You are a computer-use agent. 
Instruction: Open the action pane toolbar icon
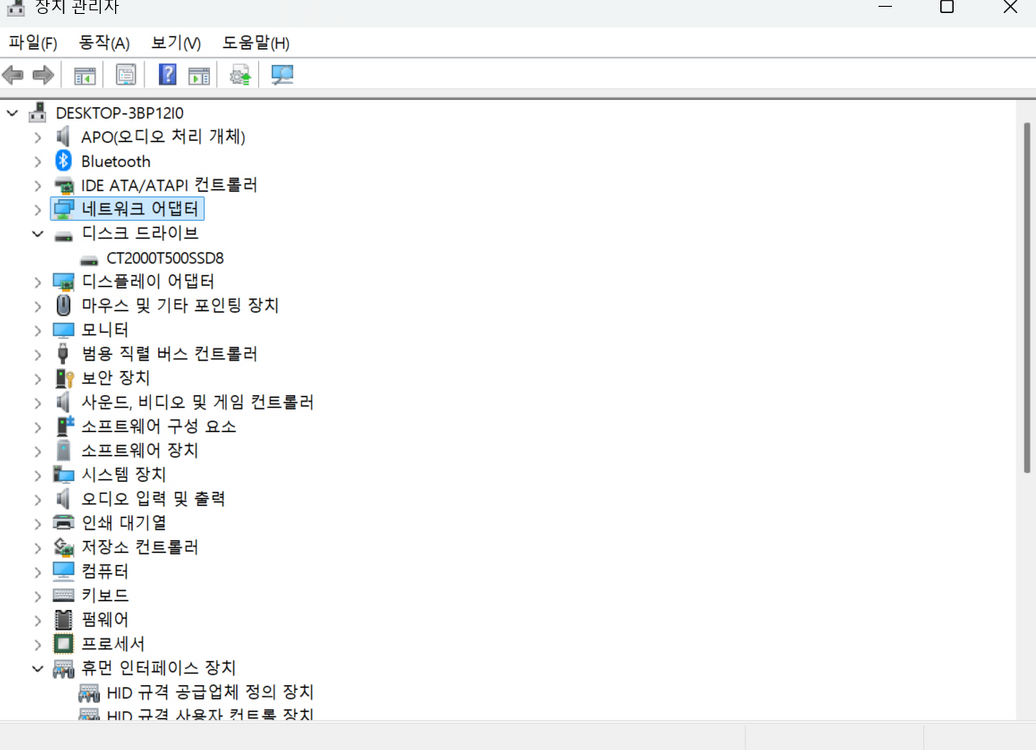pyautogui.click(x=198, y=74)
